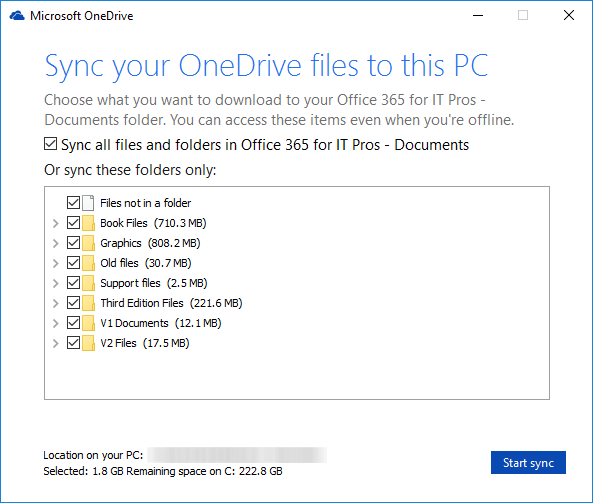Select the V2 Files (17.5 MB) label
Screen dimensions: 593x503
click(x=145, y=343)
